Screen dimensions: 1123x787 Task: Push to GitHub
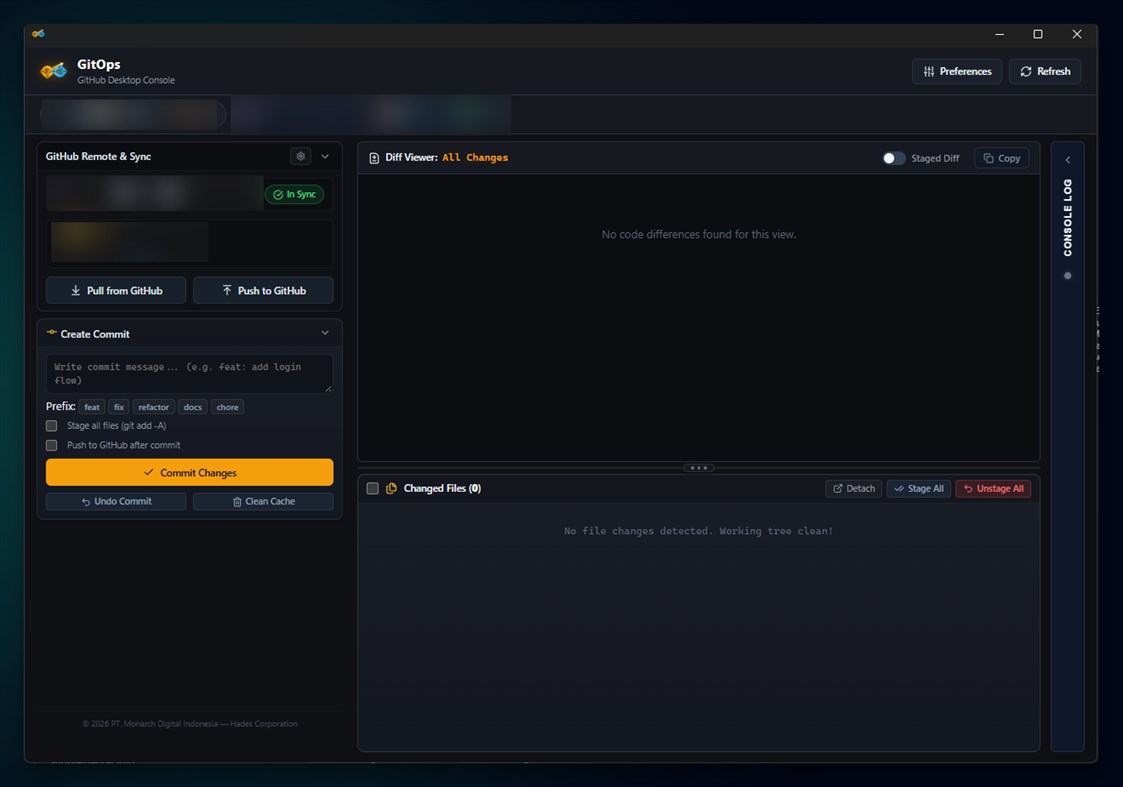263,290
